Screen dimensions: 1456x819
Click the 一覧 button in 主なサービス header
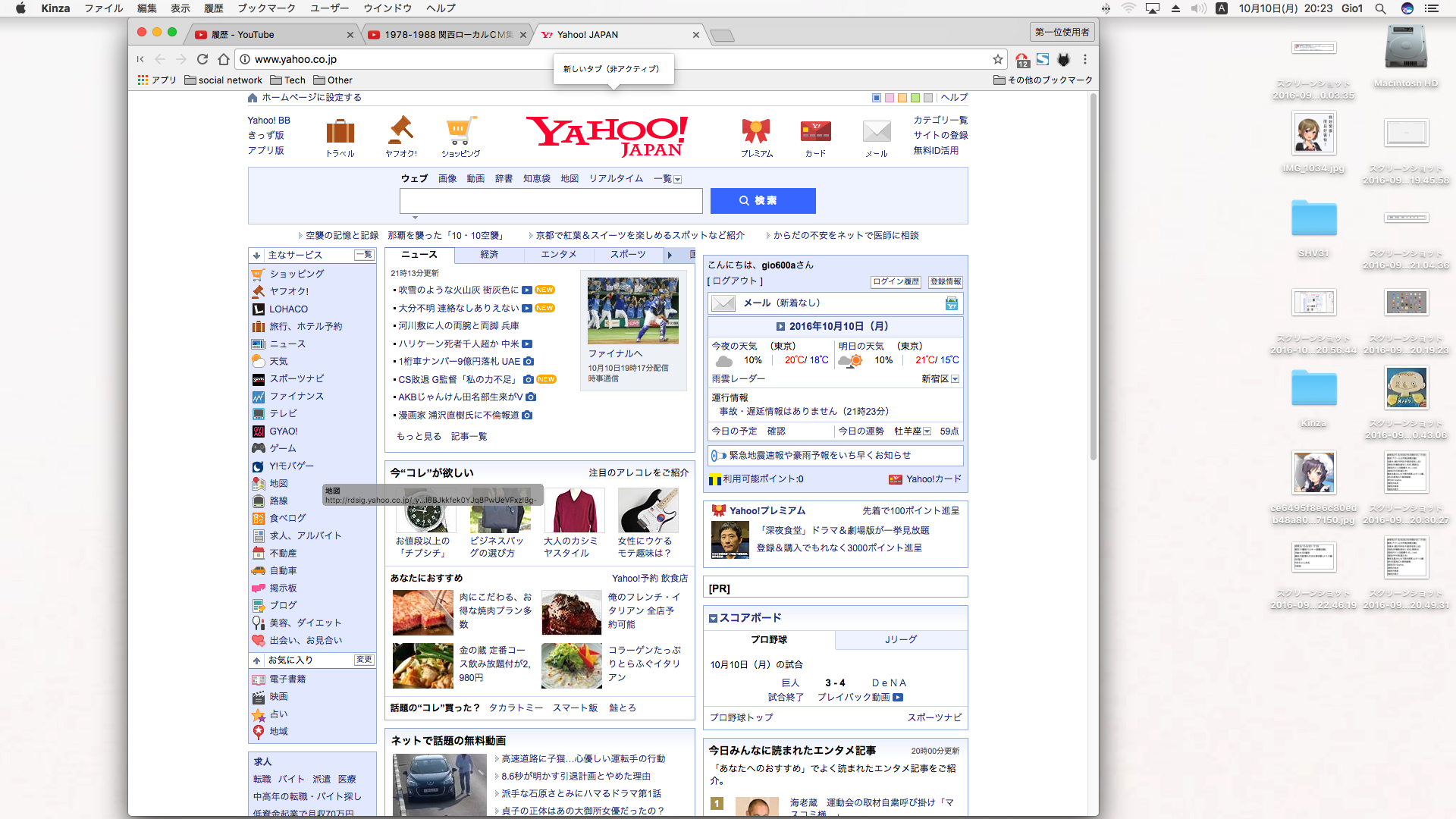click(364, 256)
